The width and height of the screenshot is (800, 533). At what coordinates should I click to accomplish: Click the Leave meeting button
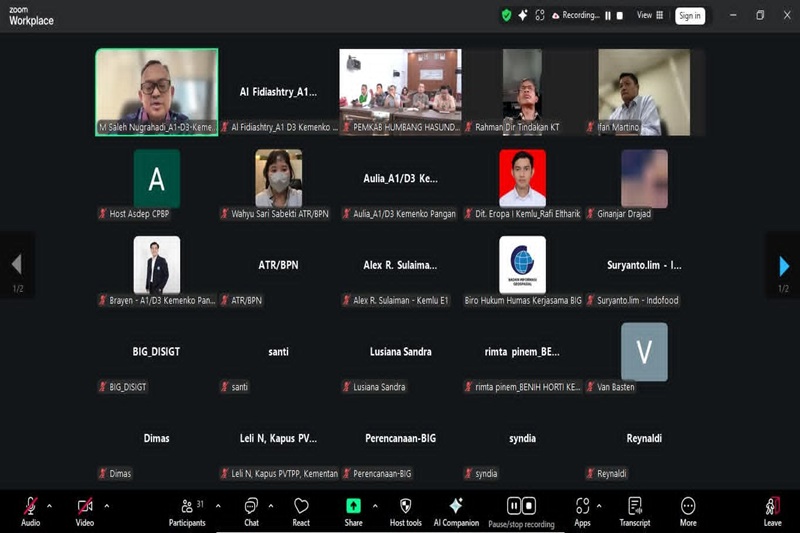coord(772,510)
